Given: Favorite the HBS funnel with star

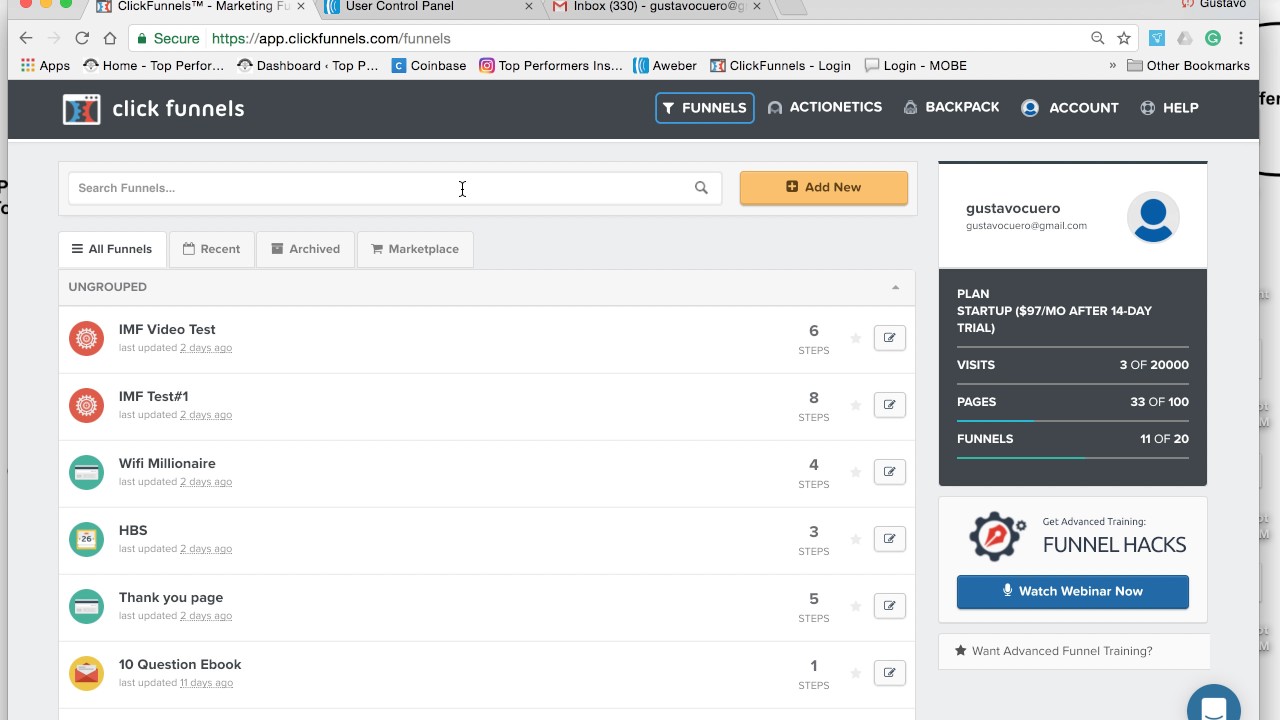Looking at the screenshot, I should [x=855, y=539].
